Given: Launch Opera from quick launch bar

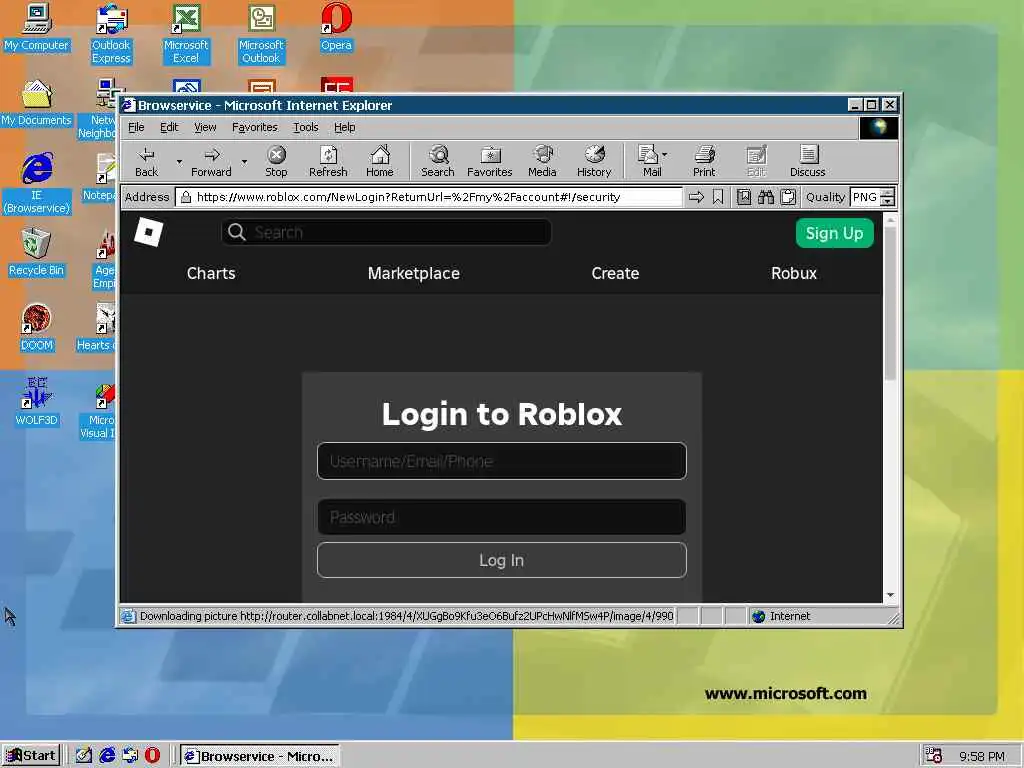Looking at the screenshot, I should (152, 756).
